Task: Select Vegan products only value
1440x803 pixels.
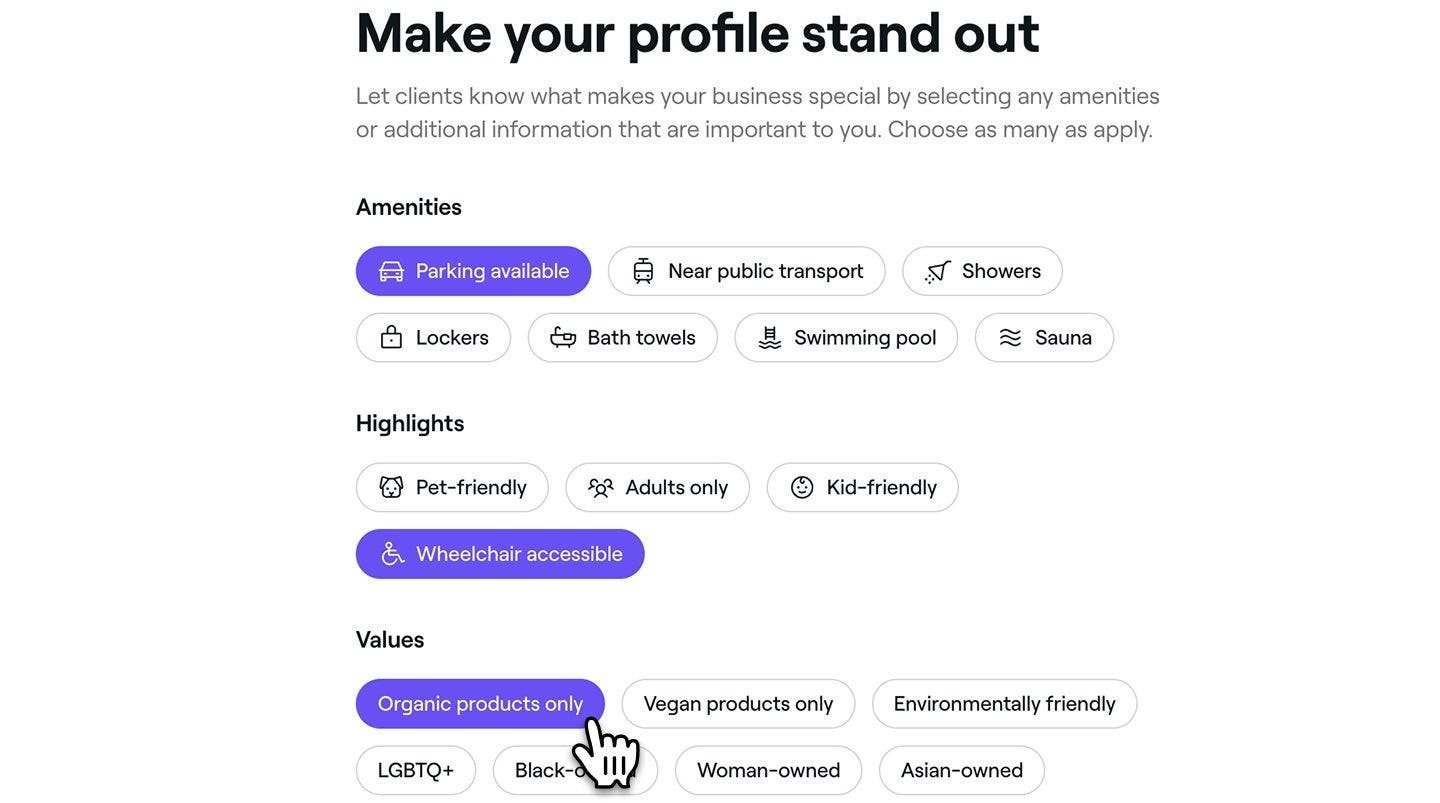Action: coord(738,704)
